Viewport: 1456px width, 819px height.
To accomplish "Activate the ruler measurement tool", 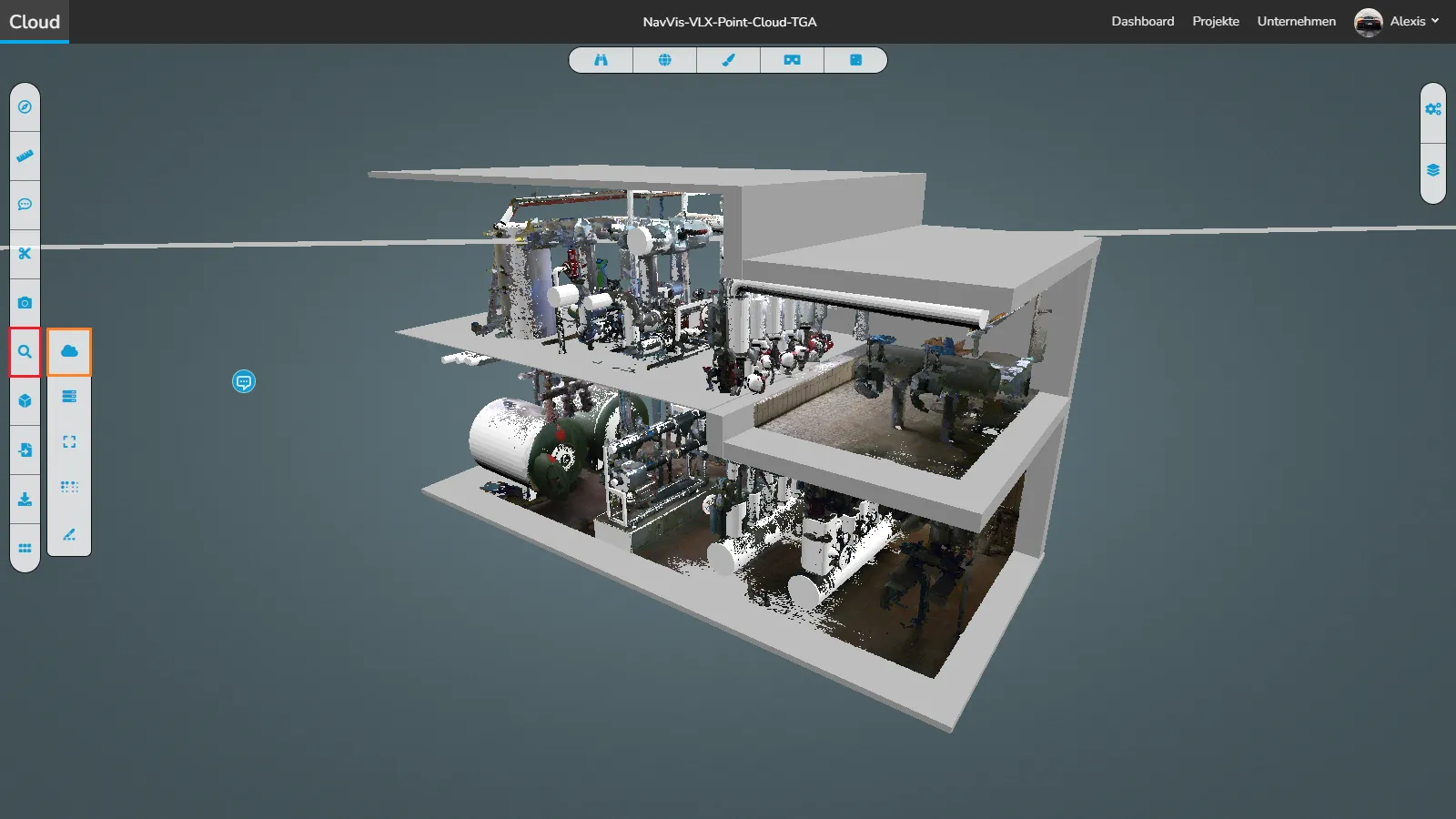I will coord(25,157).
